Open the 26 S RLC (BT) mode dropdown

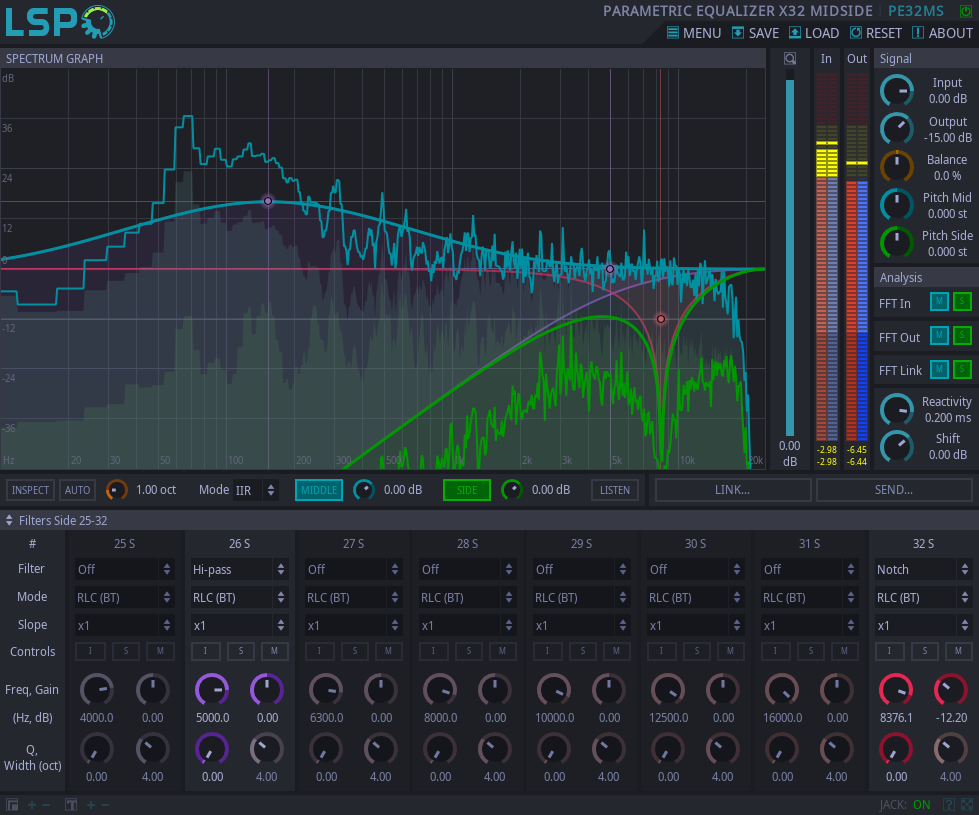(x=239, y=598)
